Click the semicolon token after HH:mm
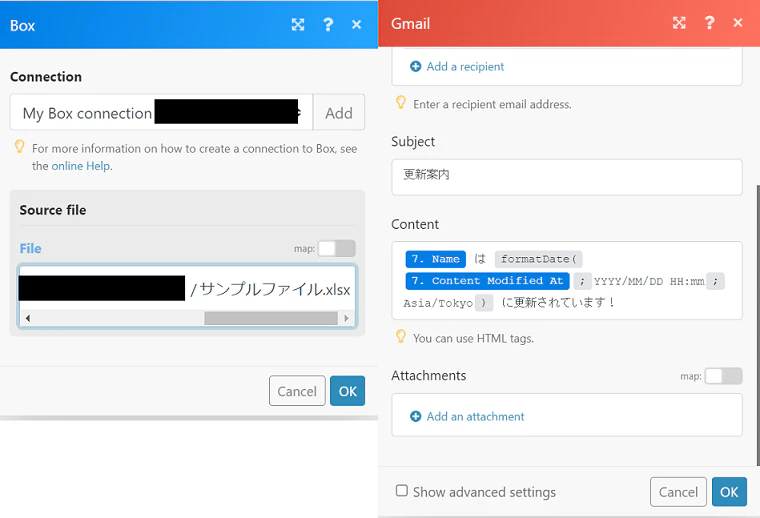Image resolution: width=760 pixels, height=518 pixels. 715,281
